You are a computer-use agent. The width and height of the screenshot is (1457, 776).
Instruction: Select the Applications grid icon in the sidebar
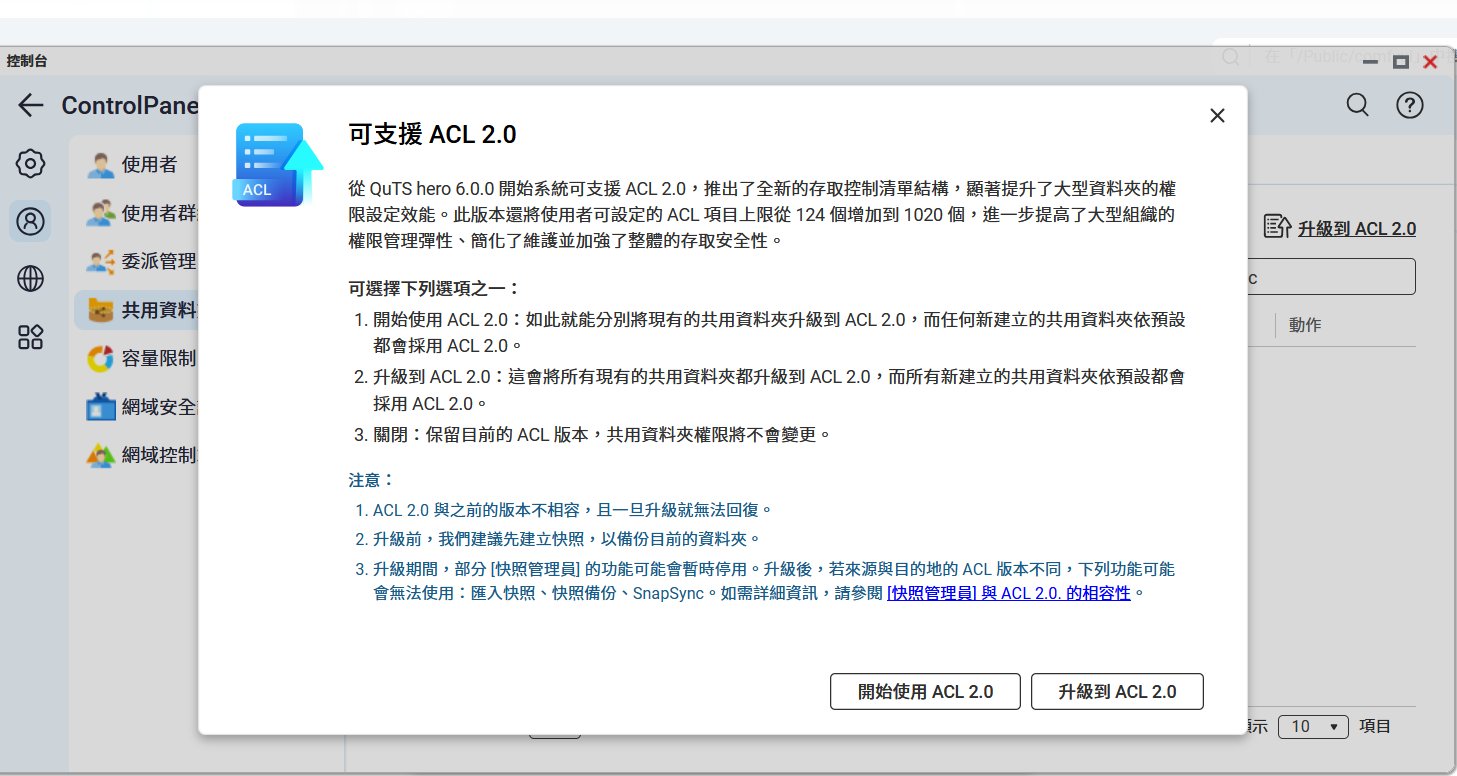tap(31, 337)
